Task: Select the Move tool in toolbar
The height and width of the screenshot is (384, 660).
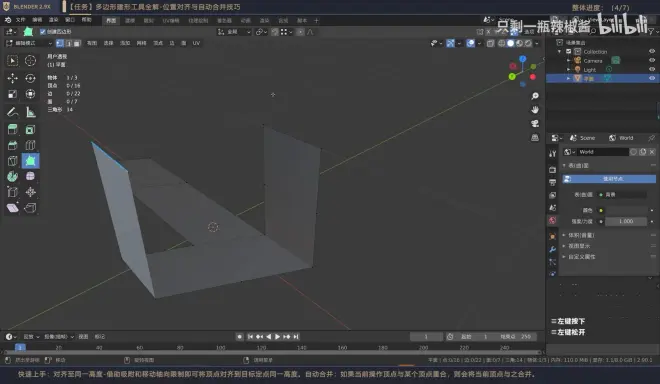Action: point(12,78)
